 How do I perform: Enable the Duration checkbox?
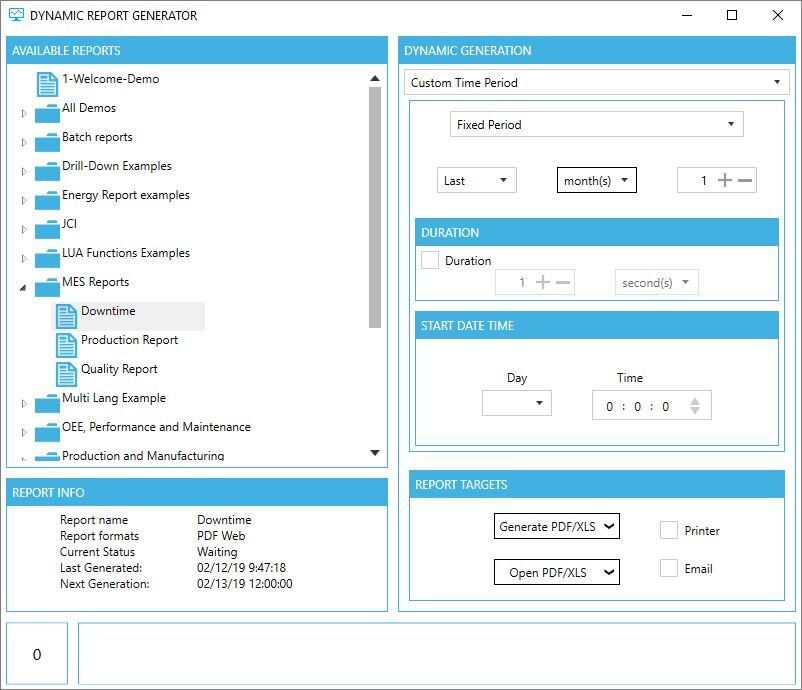pos(430,260)
